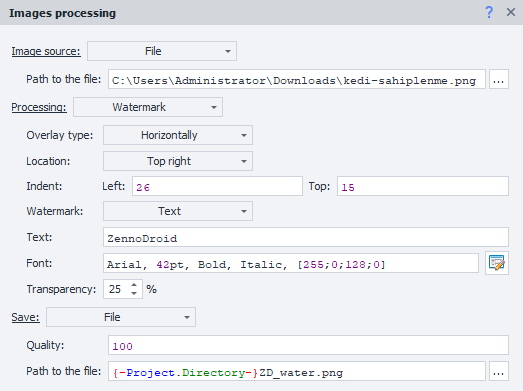
Task: Click the Overlay type label
Action: pos(60,135)
